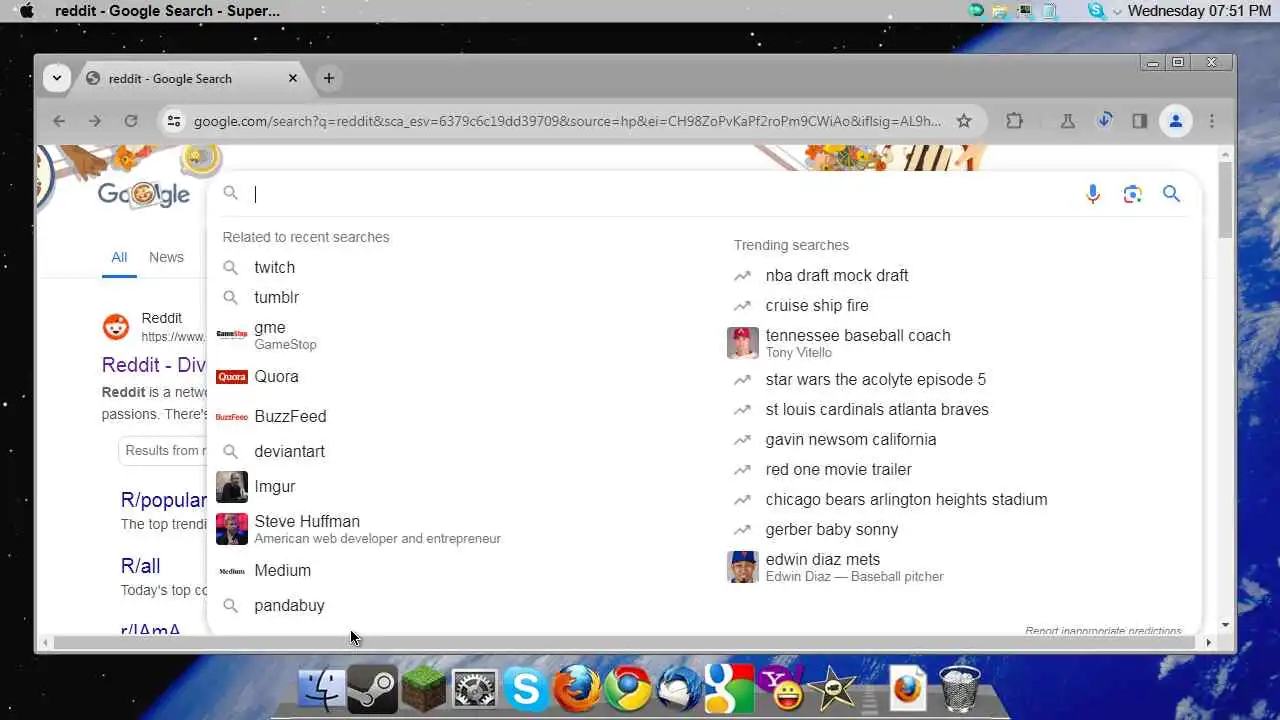This screenshot has width=1280, height=720.
Task: Open a new tab with plus button
Action: pos(328,78)
